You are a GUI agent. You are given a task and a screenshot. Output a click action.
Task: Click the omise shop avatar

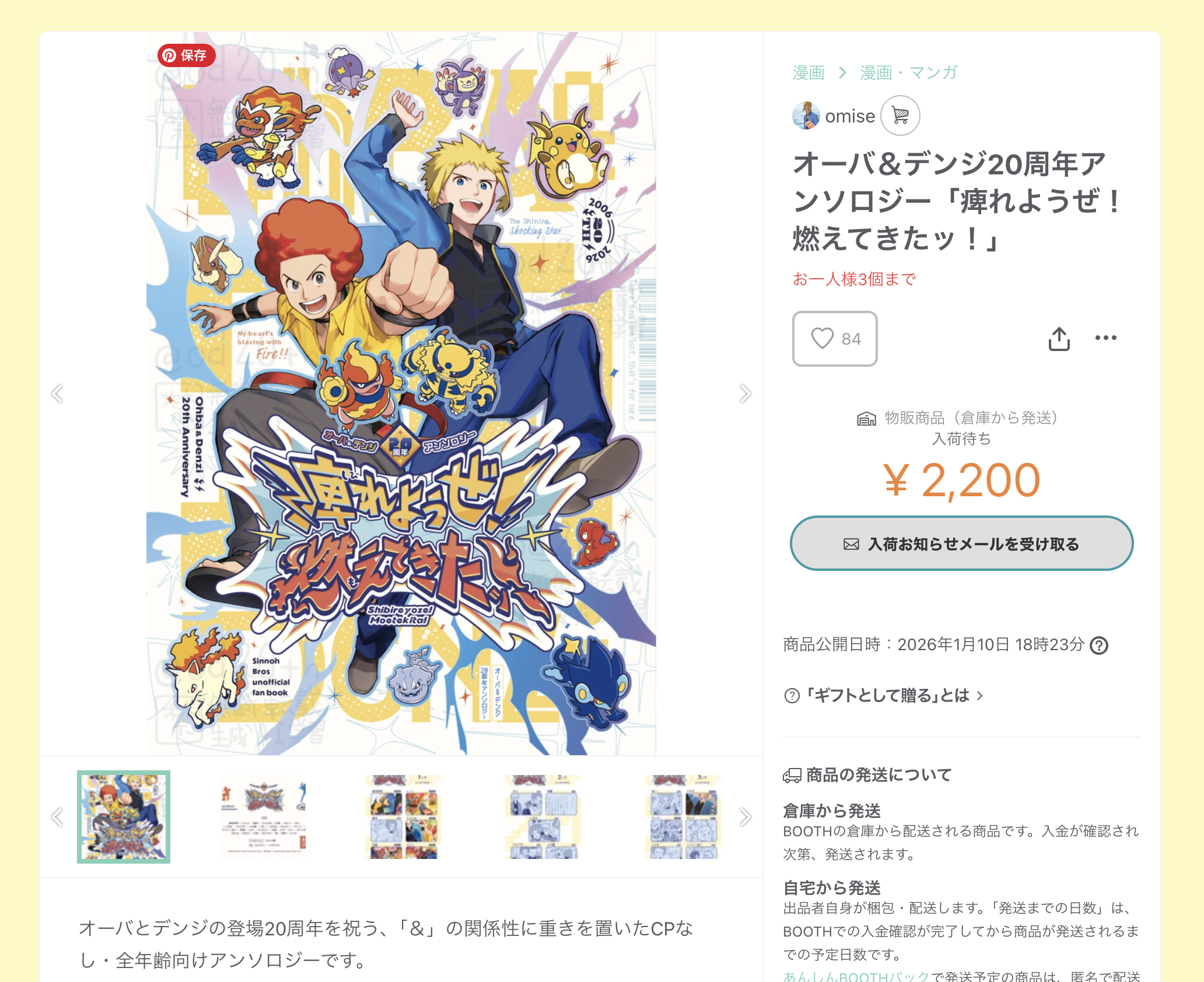(806, 115)
